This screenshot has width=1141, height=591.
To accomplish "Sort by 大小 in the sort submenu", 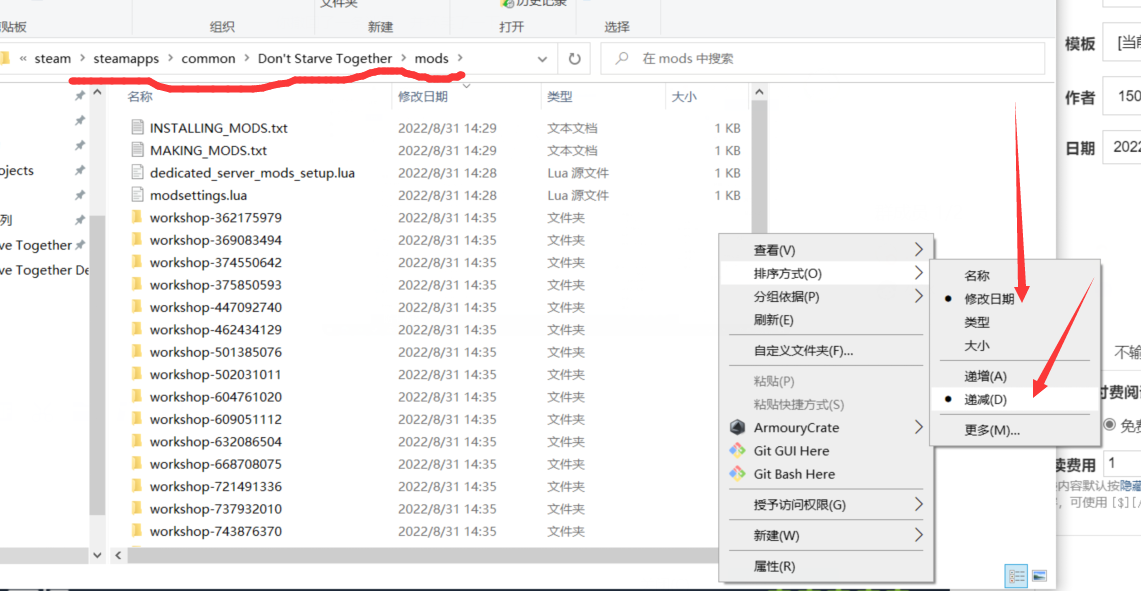I will click(1015, 345).
